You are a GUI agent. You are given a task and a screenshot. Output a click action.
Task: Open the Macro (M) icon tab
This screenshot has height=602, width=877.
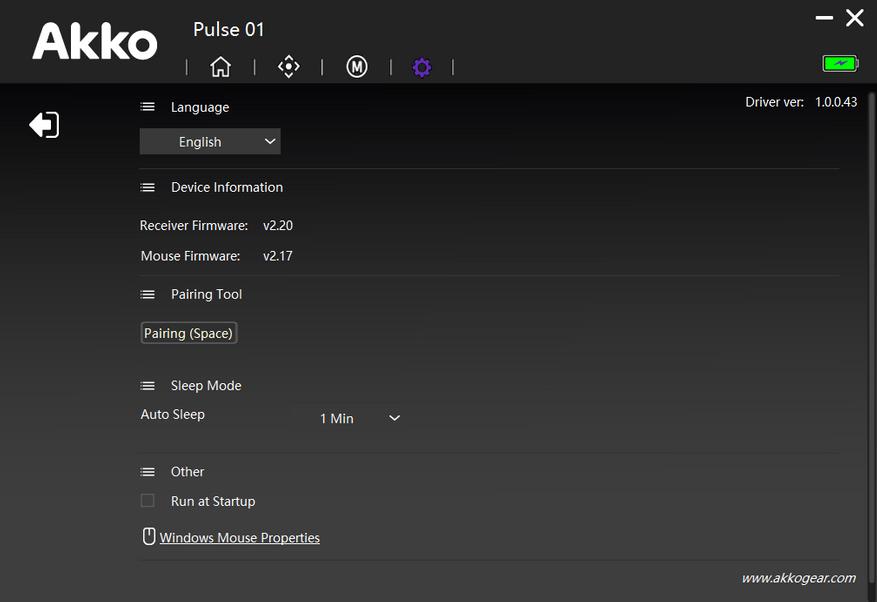(x=357, y=67)
